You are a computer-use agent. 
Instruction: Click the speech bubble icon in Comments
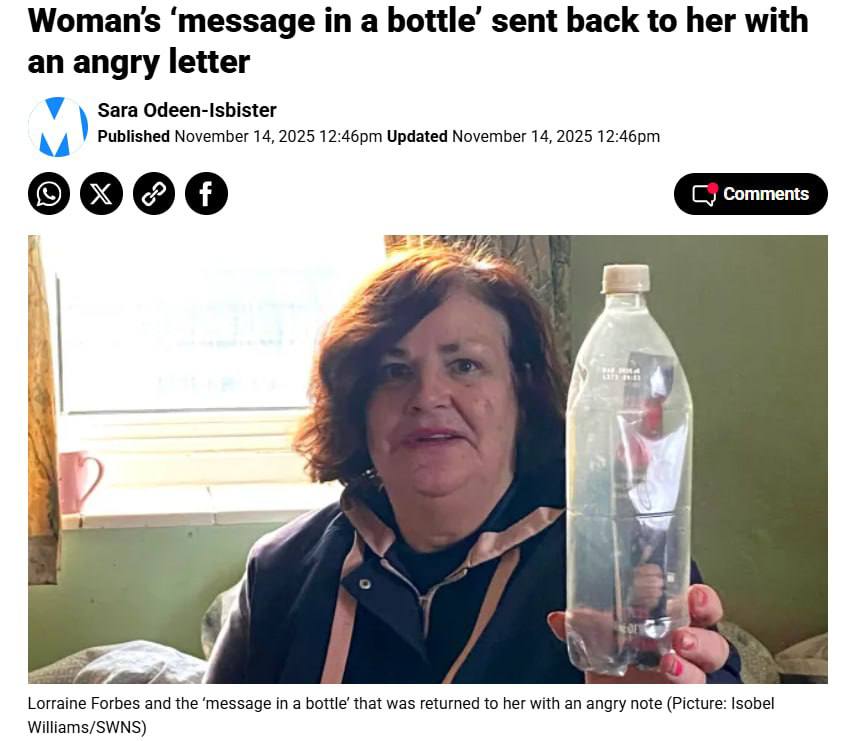point(704,194)
